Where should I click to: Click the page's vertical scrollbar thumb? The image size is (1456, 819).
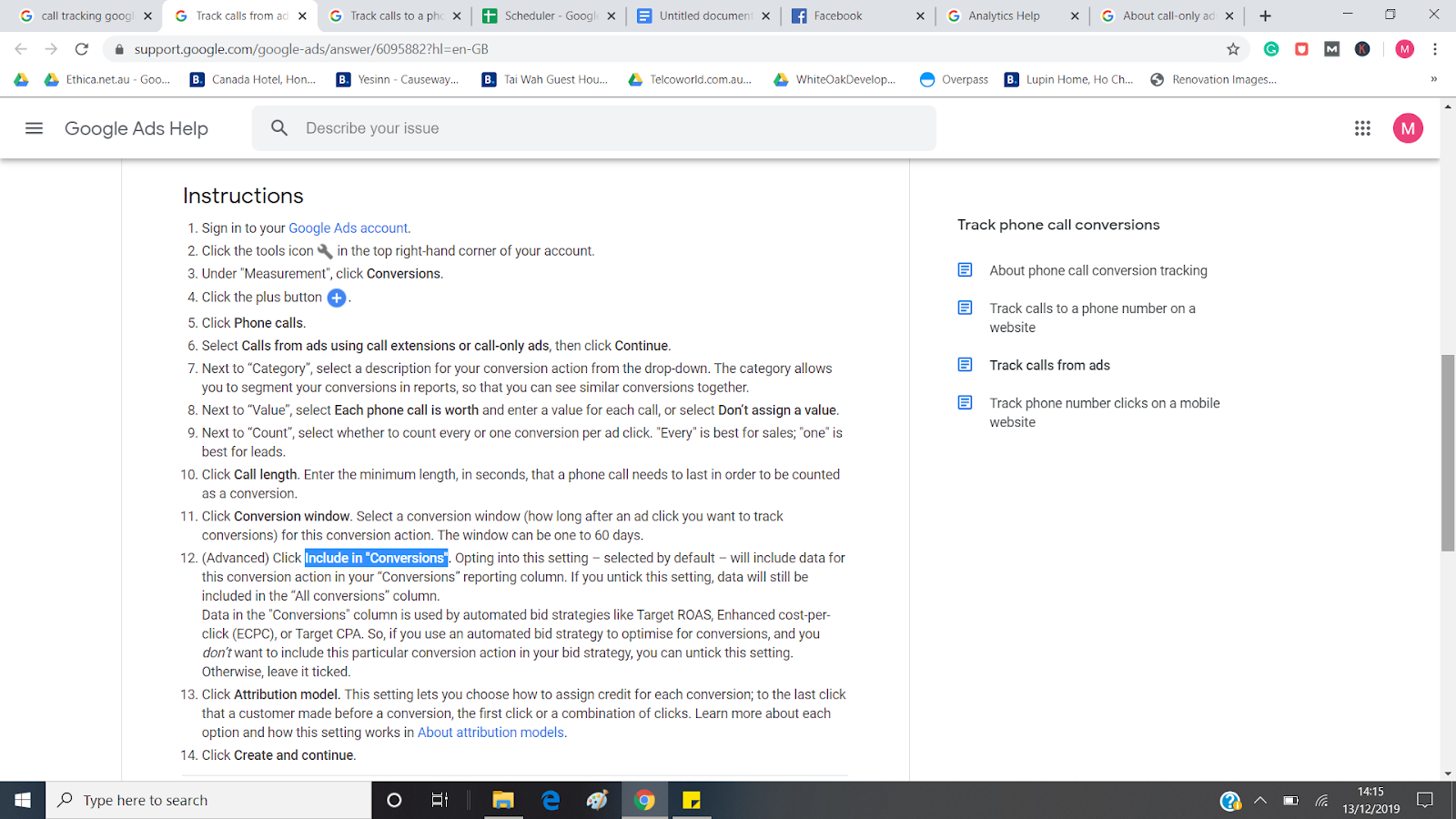tap(1447, 452)
